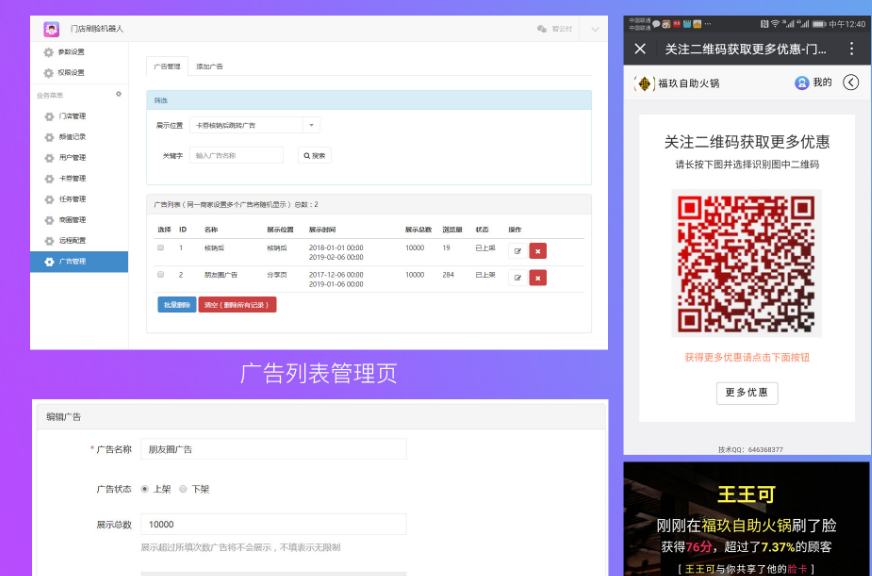Tap the 更多优惠 button on phone

747,393
